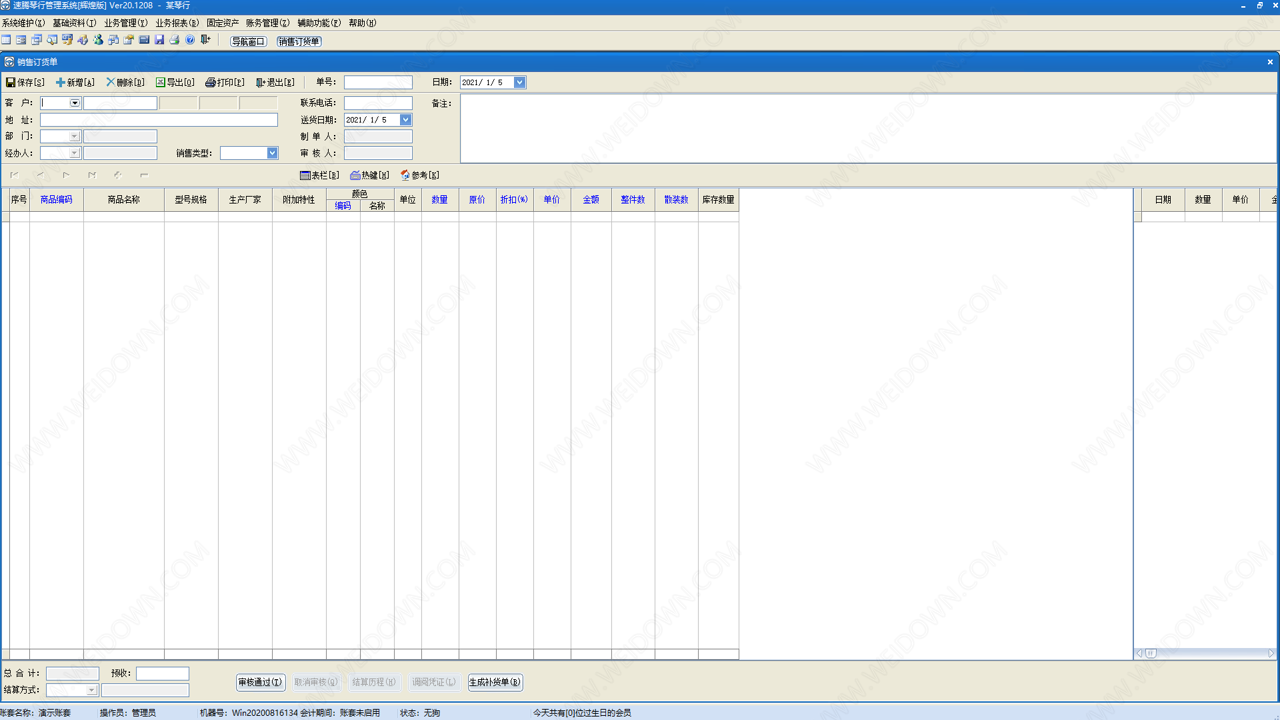
Task: Click the 商品编码 column header
Action: point(56,200)
